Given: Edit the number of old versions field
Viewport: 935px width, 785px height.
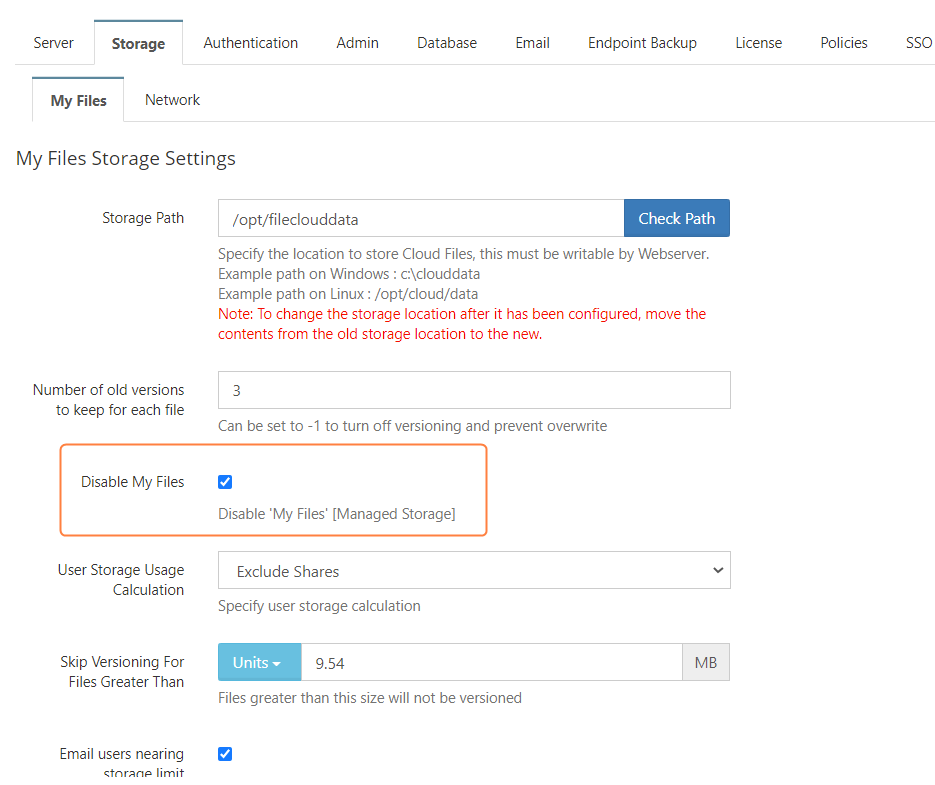Looking at the screenshot, I should (474, 390).
